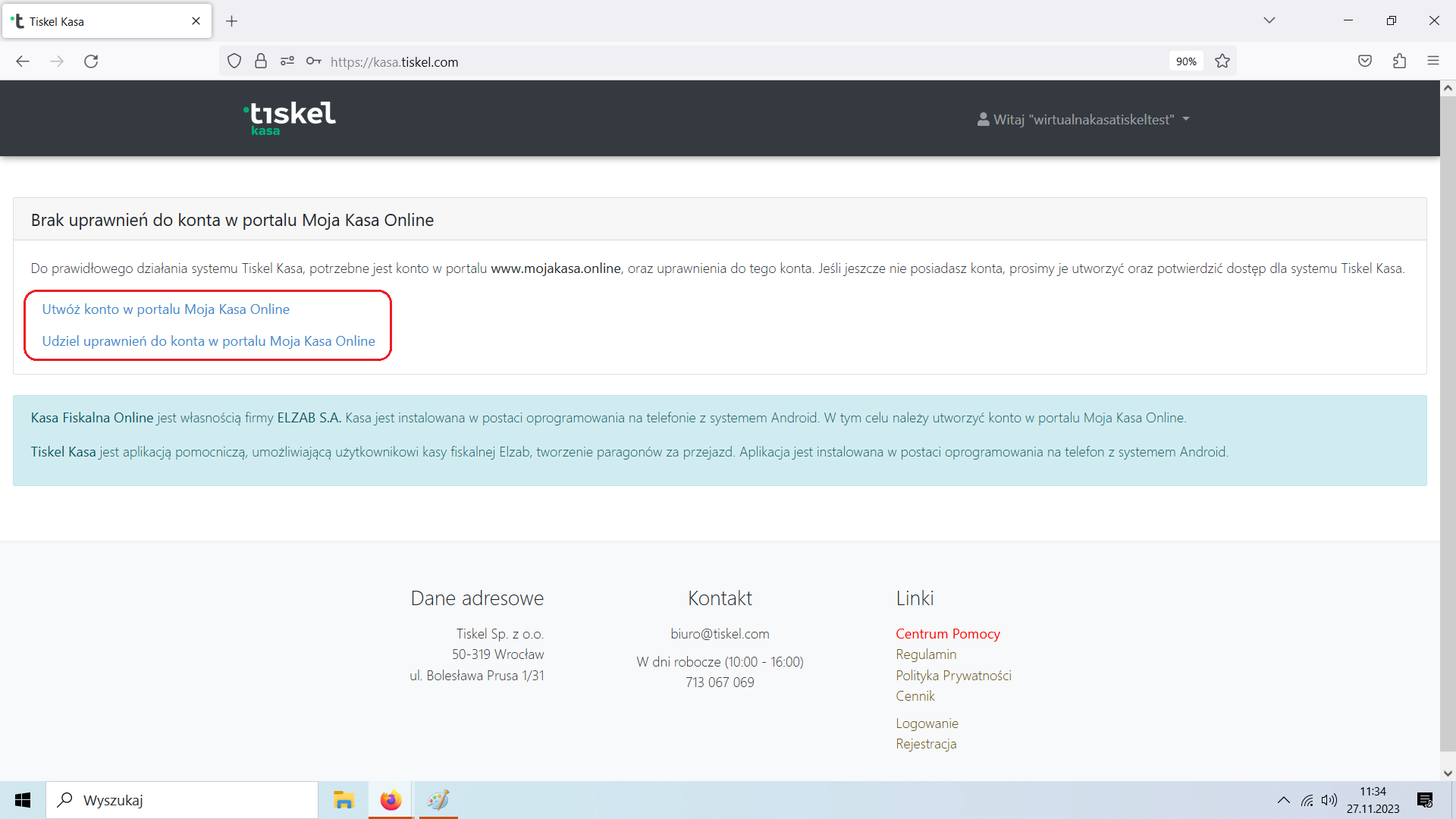
Task: Click Udziel uprawnień do konta link
Action: click(x=209, y=341)
